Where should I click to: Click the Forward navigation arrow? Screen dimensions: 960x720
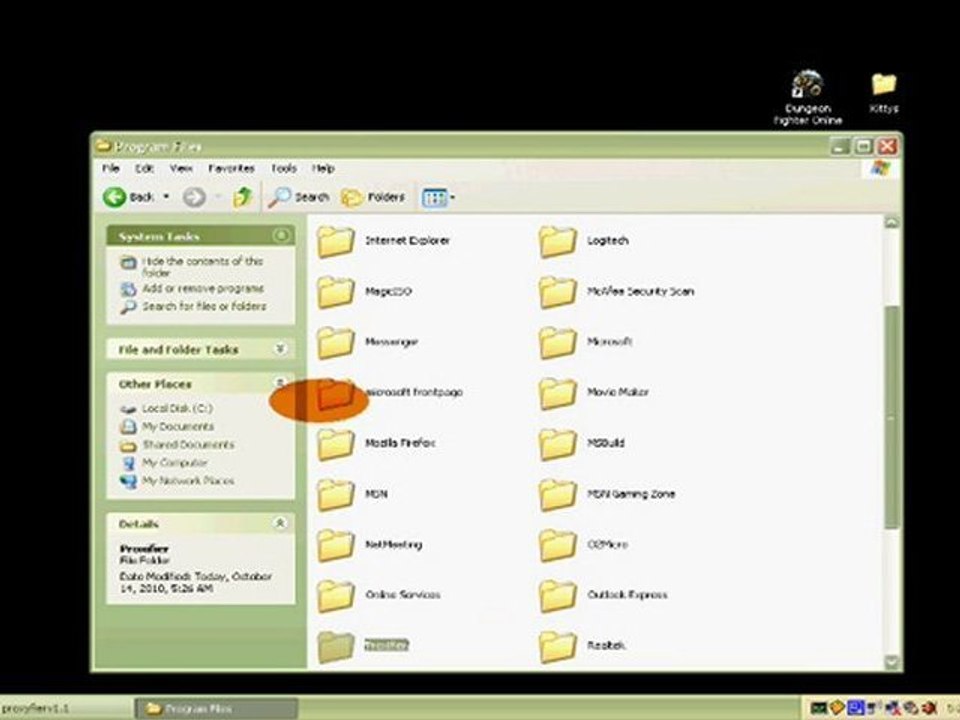194,197
